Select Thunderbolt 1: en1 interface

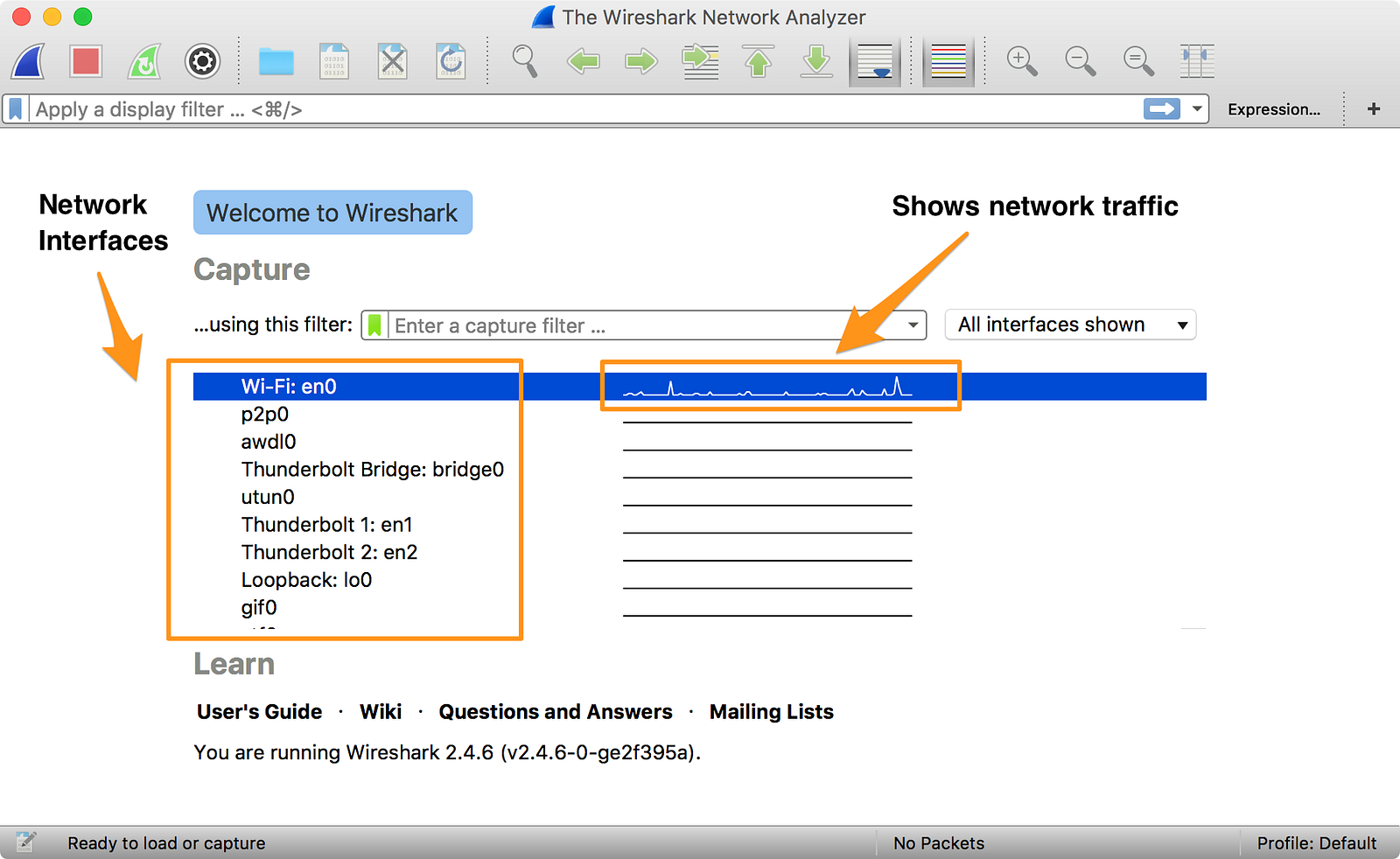coord(326,525)
